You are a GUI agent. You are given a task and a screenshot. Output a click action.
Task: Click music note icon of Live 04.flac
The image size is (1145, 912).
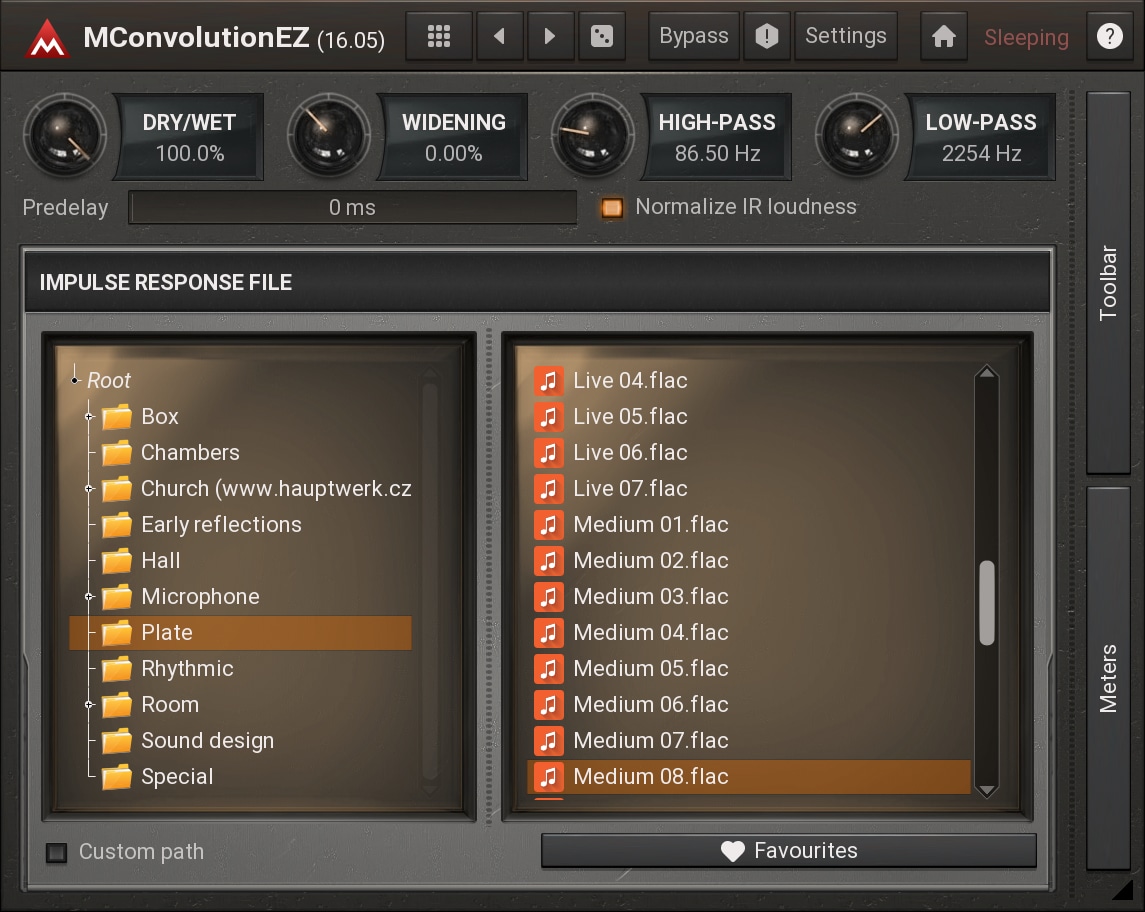[x=548, y=380]
